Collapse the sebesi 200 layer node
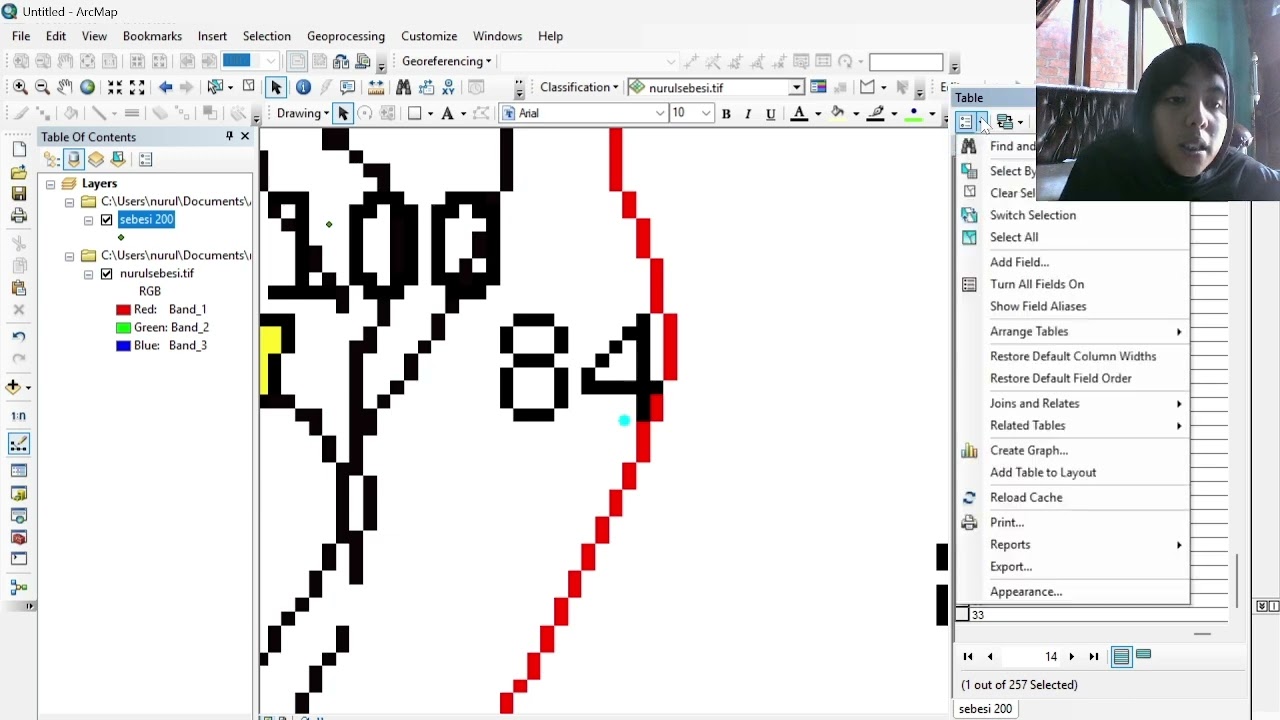 88,220
